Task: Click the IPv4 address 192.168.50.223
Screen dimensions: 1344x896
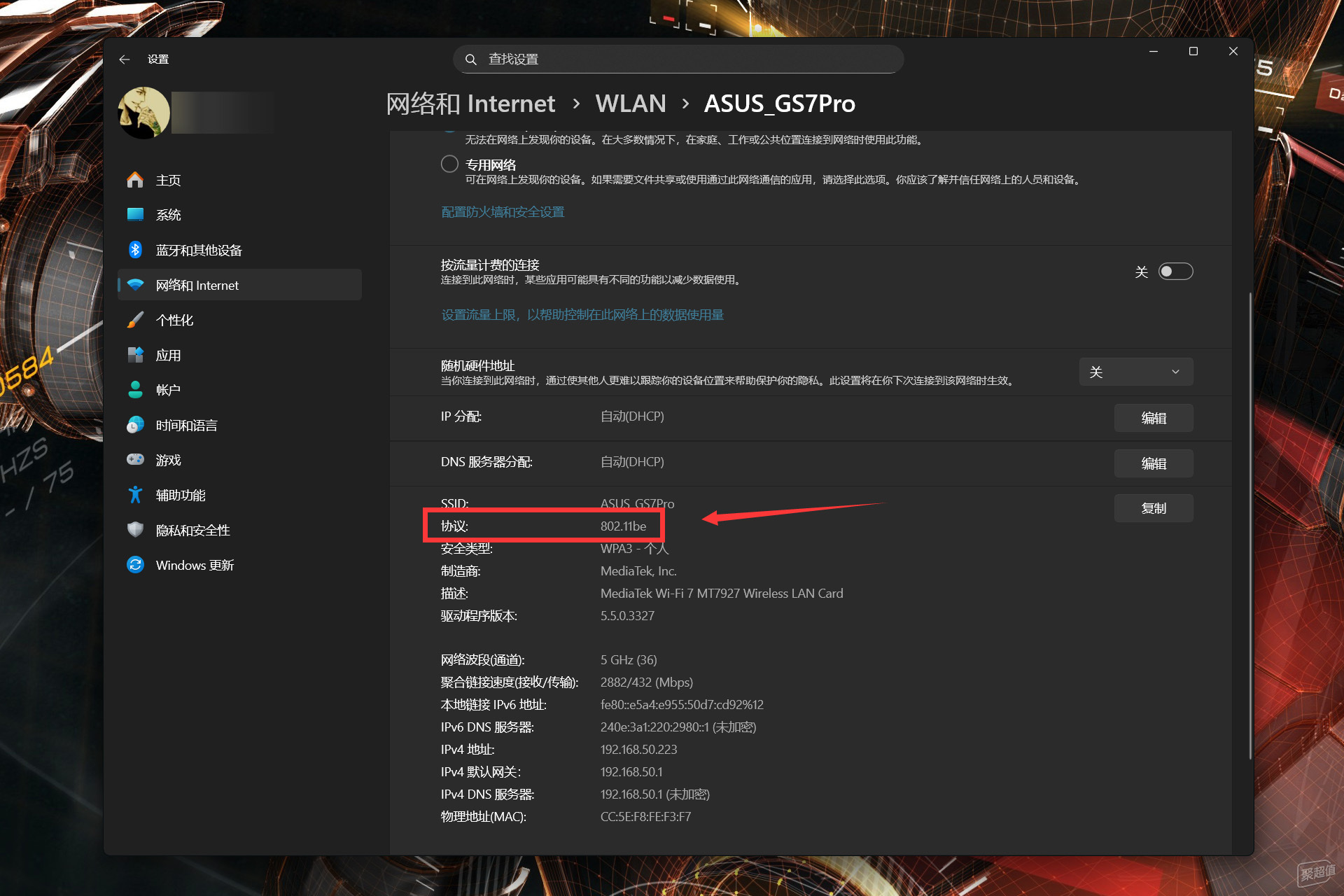Action: tap(638, 750)
